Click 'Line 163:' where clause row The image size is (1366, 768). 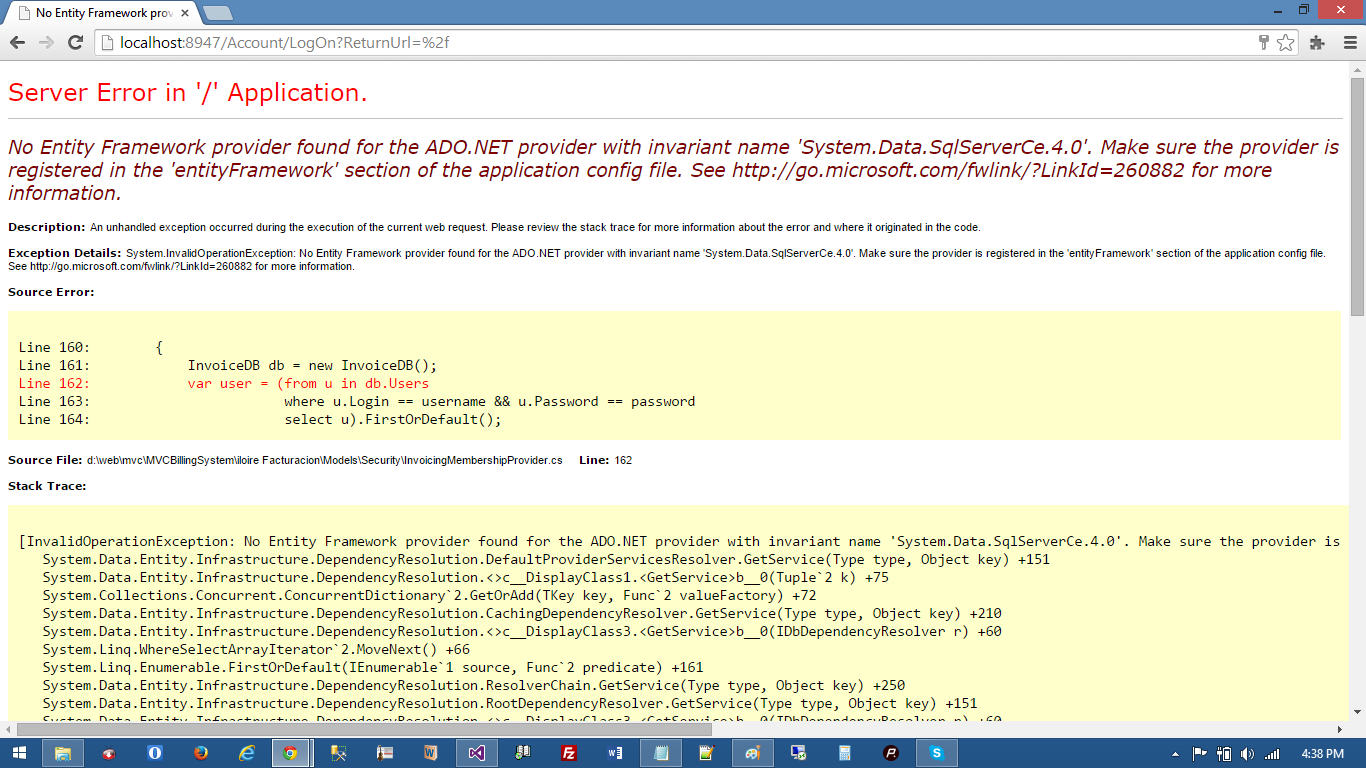tap(357, 401)
